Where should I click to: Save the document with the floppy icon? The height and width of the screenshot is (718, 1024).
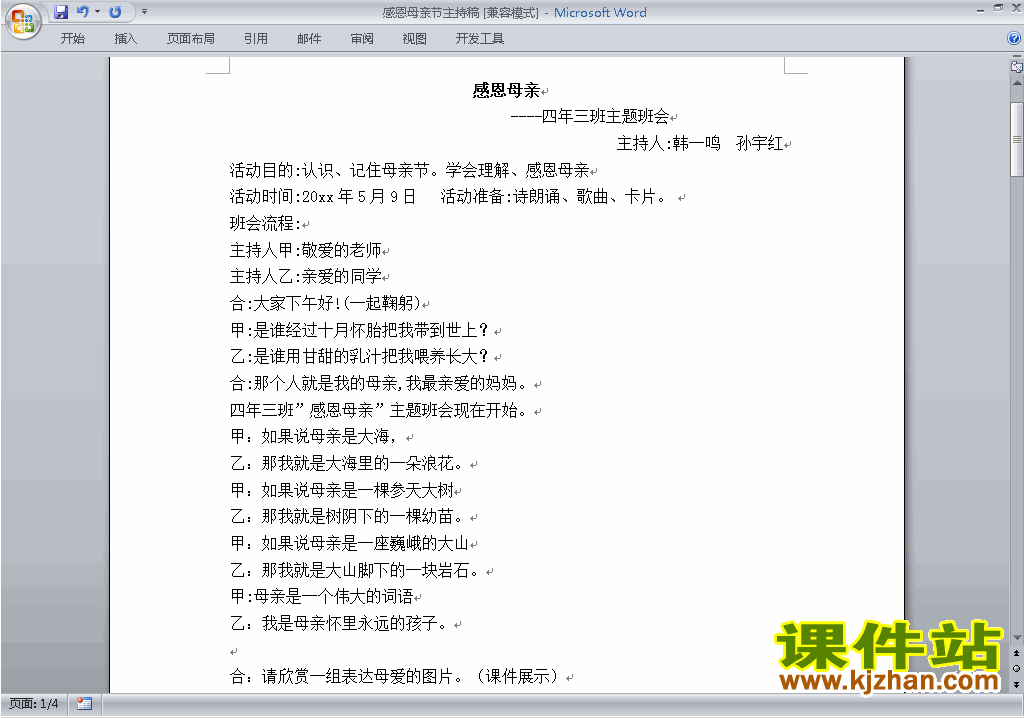[61, 12]
